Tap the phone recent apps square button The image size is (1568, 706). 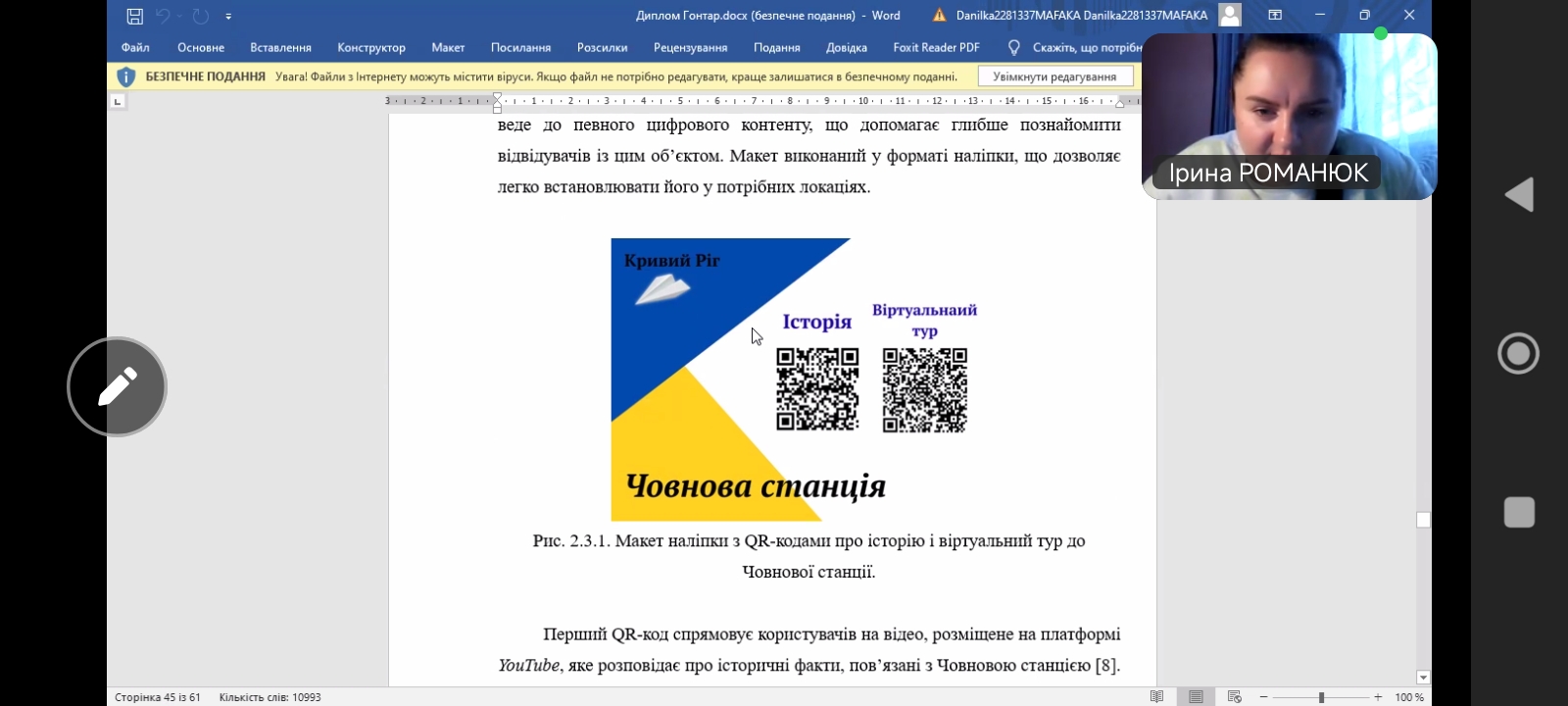click(1519, 512)
